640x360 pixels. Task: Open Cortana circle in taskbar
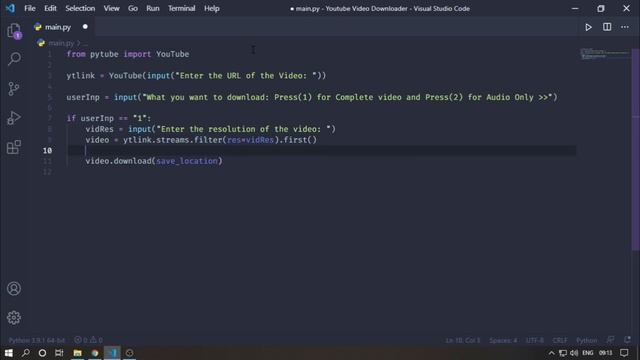pyautogui.click(x=42, y=353)
